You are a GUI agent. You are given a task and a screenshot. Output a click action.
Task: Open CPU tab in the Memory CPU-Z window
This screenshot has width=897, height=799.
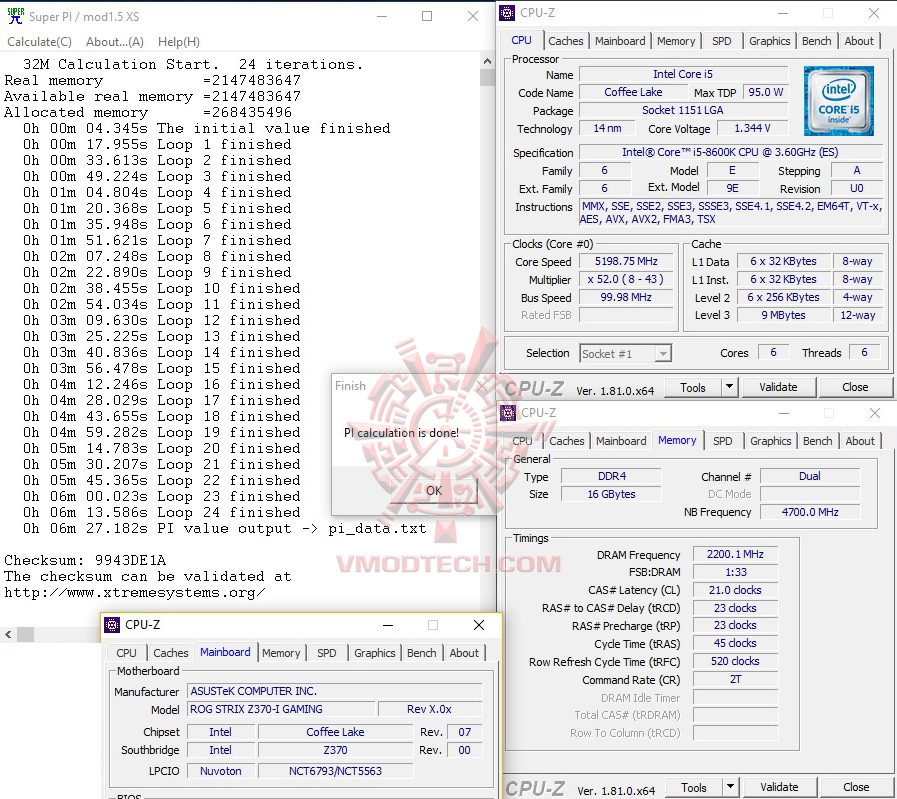pyautogui.click(x=522, y=441)
